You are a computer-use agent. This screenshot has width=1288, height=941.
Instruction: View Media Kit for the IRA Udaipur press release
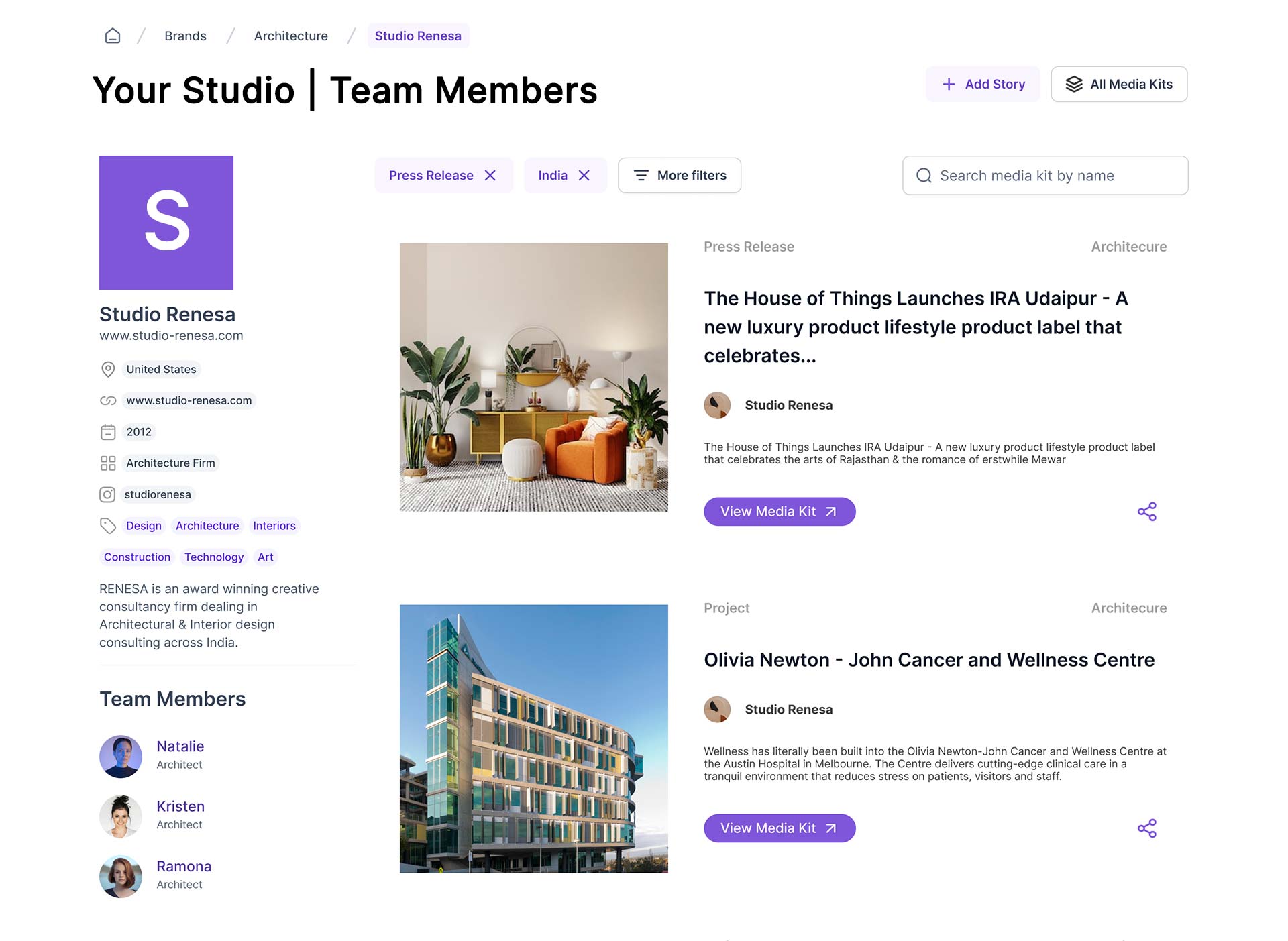779,511
